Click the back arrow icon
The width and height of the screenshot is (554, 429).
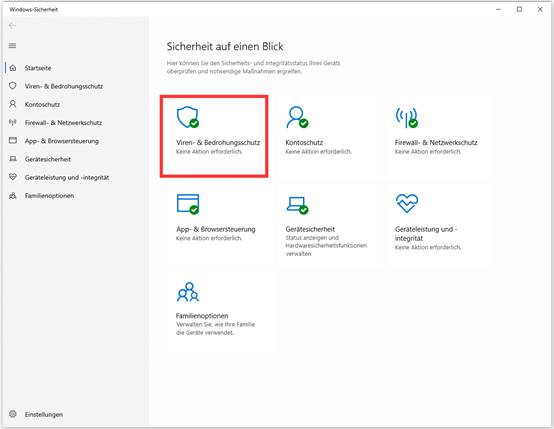(12, 25)
